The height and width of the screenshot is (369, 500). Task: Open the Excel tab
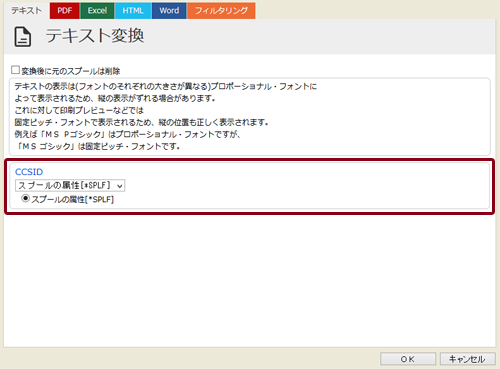[97, 11]
